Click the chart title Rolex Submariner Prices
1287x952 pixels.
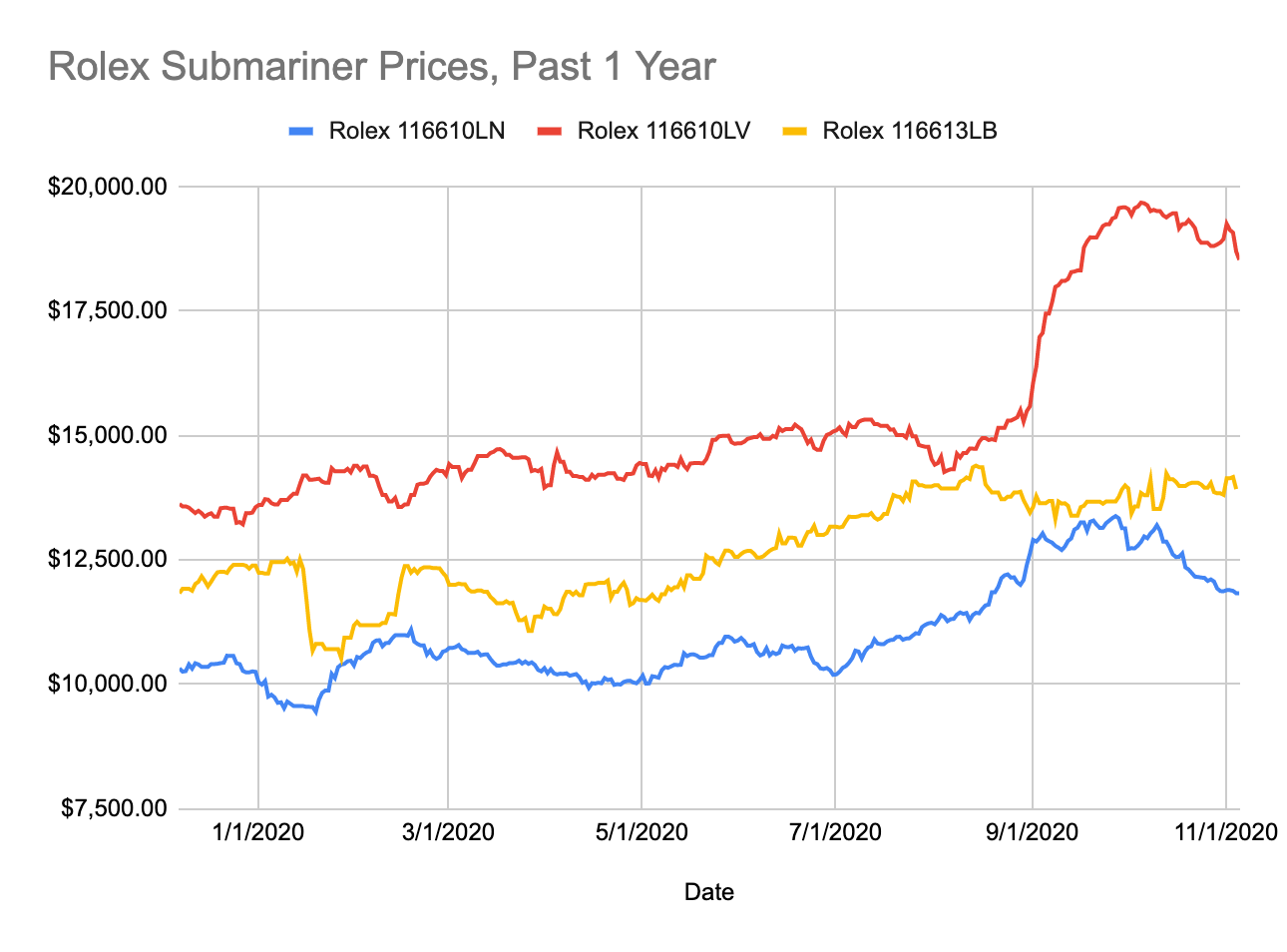[x=381, y=67]
